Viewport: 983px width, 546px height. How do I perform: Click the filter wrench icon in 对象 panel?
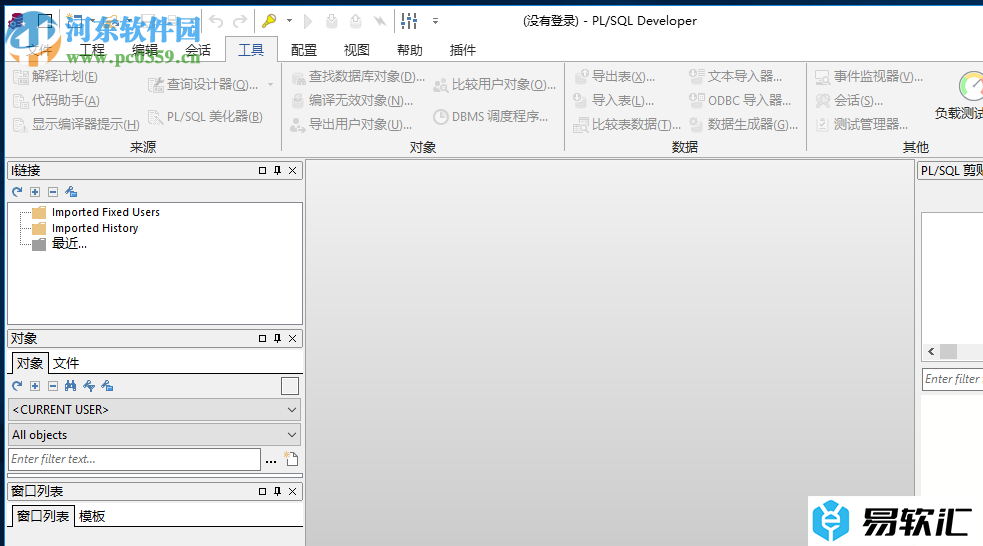coord(89,386)
